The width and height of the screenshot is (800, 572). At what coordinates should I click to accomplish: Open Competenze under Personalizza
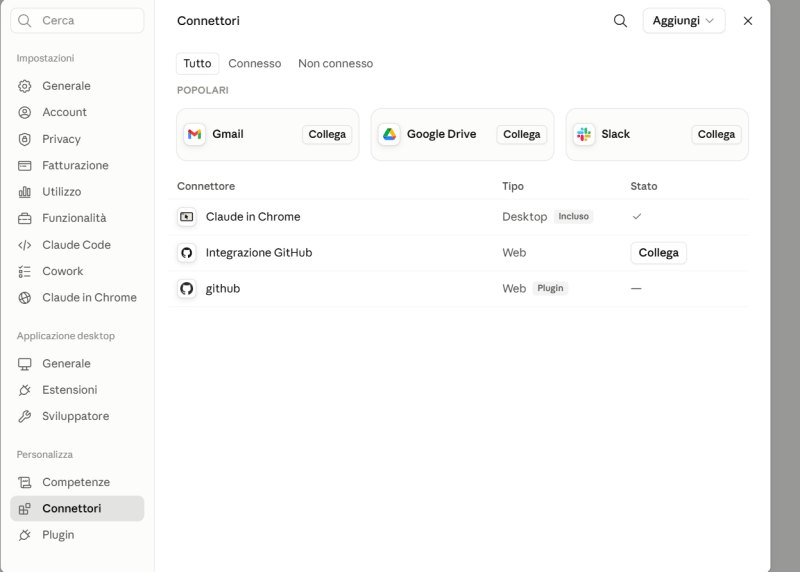[77, 482]
